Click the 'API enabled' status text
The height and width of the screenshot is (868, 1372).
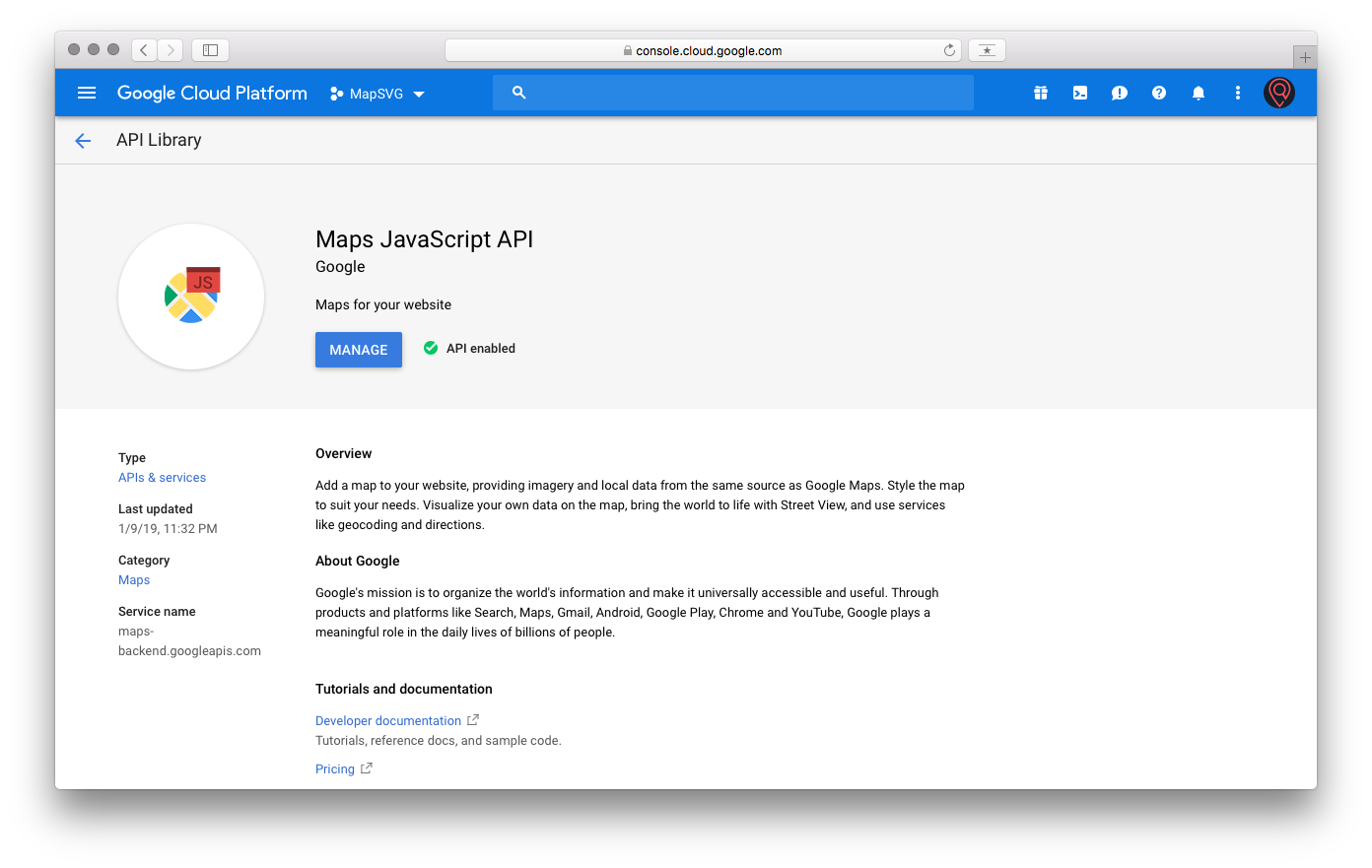point(481,349)
